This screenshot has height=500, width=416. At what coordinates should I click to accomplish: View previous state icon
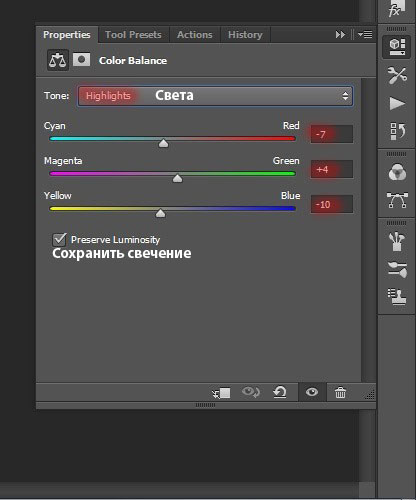(x=251, y=392)
